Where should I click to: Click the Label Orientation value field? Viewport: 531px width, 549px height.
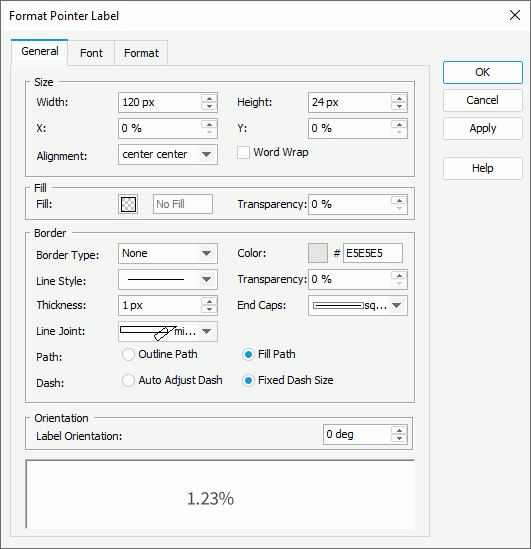tap(357, 435)
